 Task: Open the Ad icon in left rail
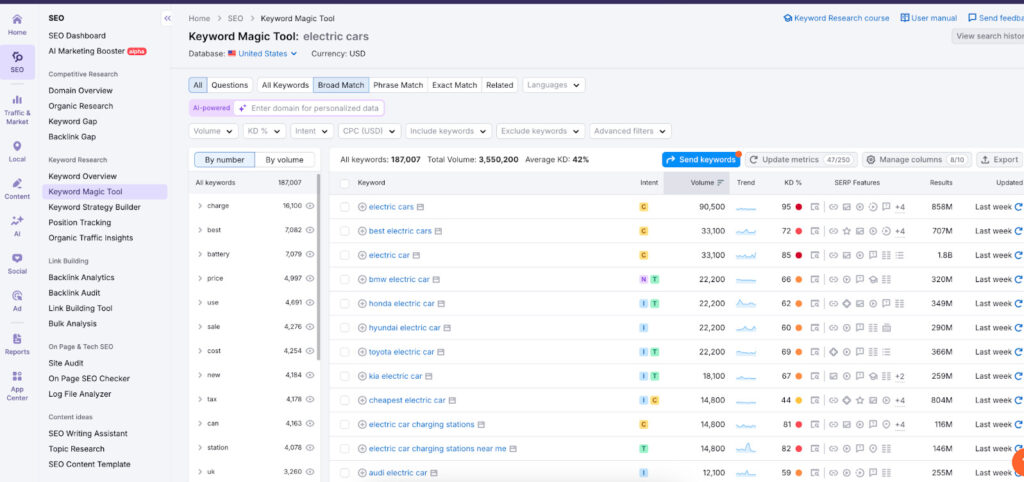17,301
